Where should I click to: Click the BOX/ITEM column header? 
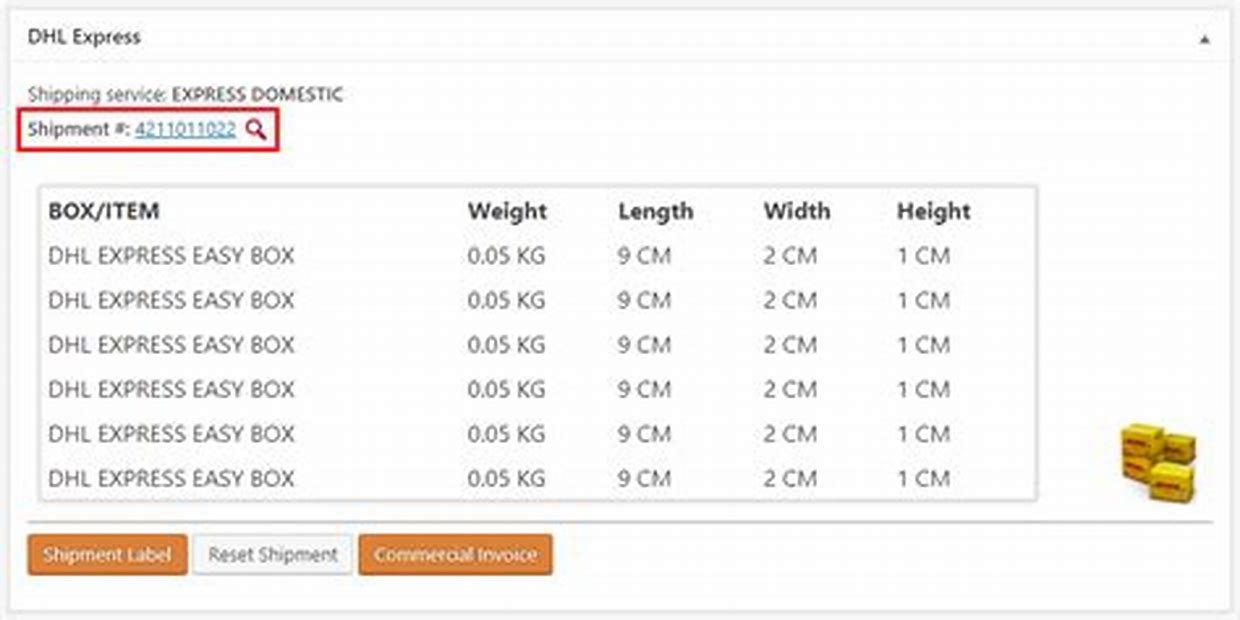[104, 212]
